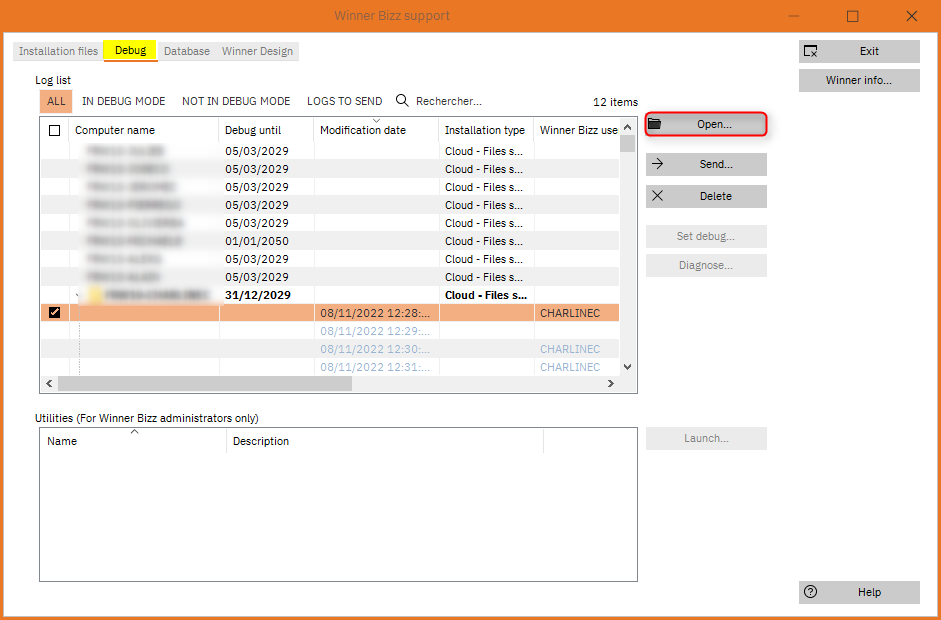Click the log list horizontal scrollbar thumb
This screenshot has width=941, height=620.
205,384
